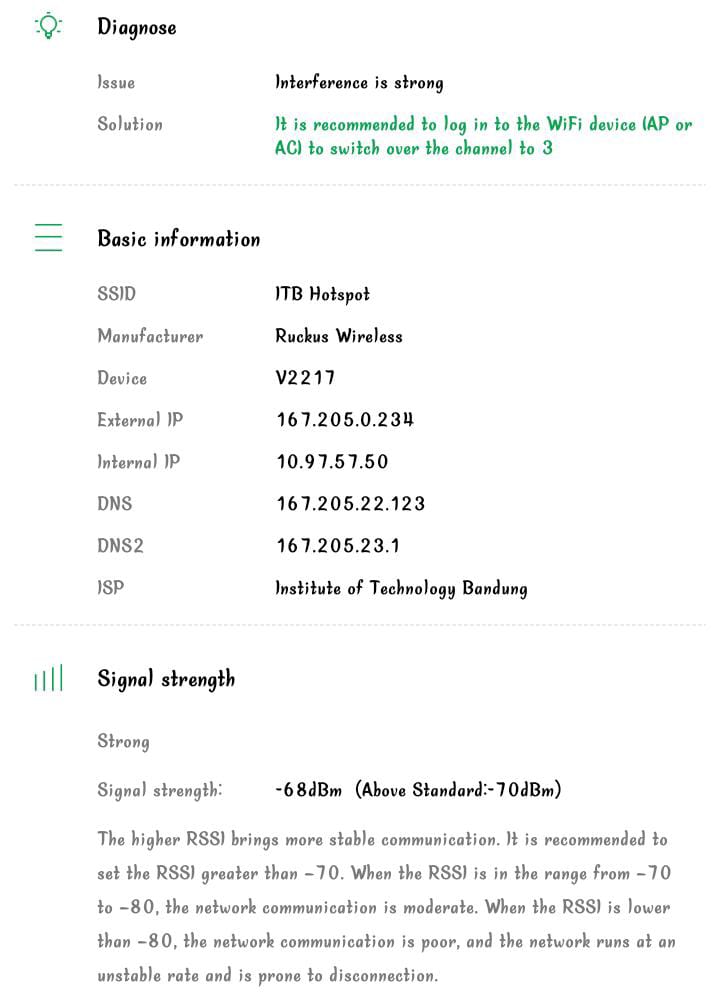Image resolution: width=720 pixels, height=1007 pixels.
Task: Click the Manufacturer value Ruckus Wireless
Action: click(x=339, y=336)
